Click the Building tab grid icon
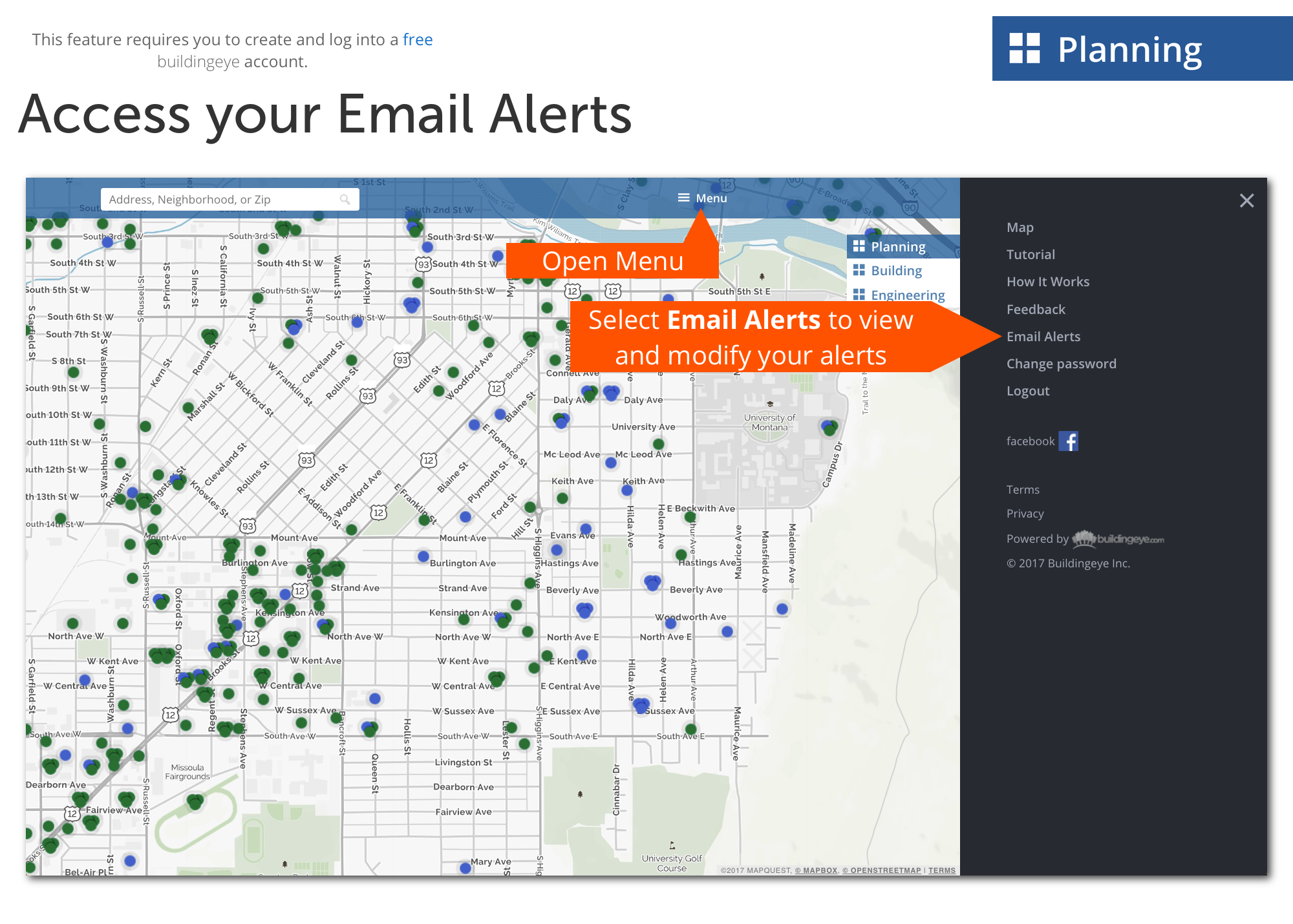This screenshot has height=924, width=1293. coord(859,270)
